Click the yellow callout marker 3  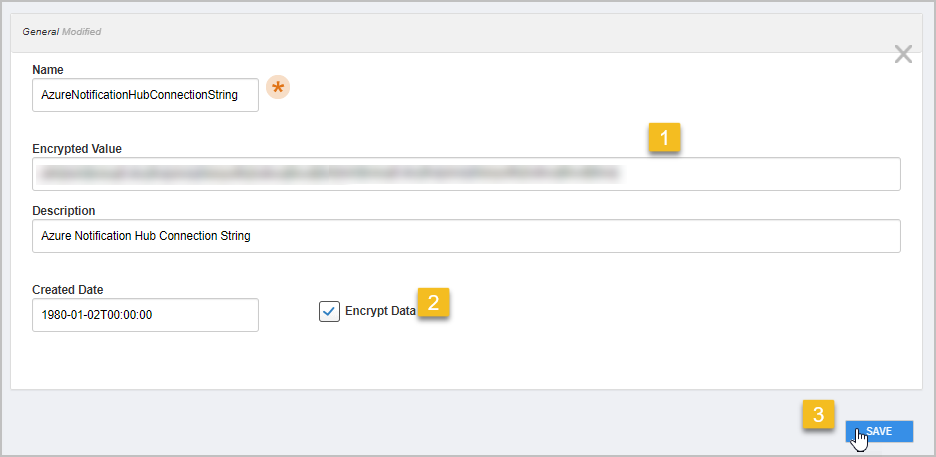coord(818,415)
